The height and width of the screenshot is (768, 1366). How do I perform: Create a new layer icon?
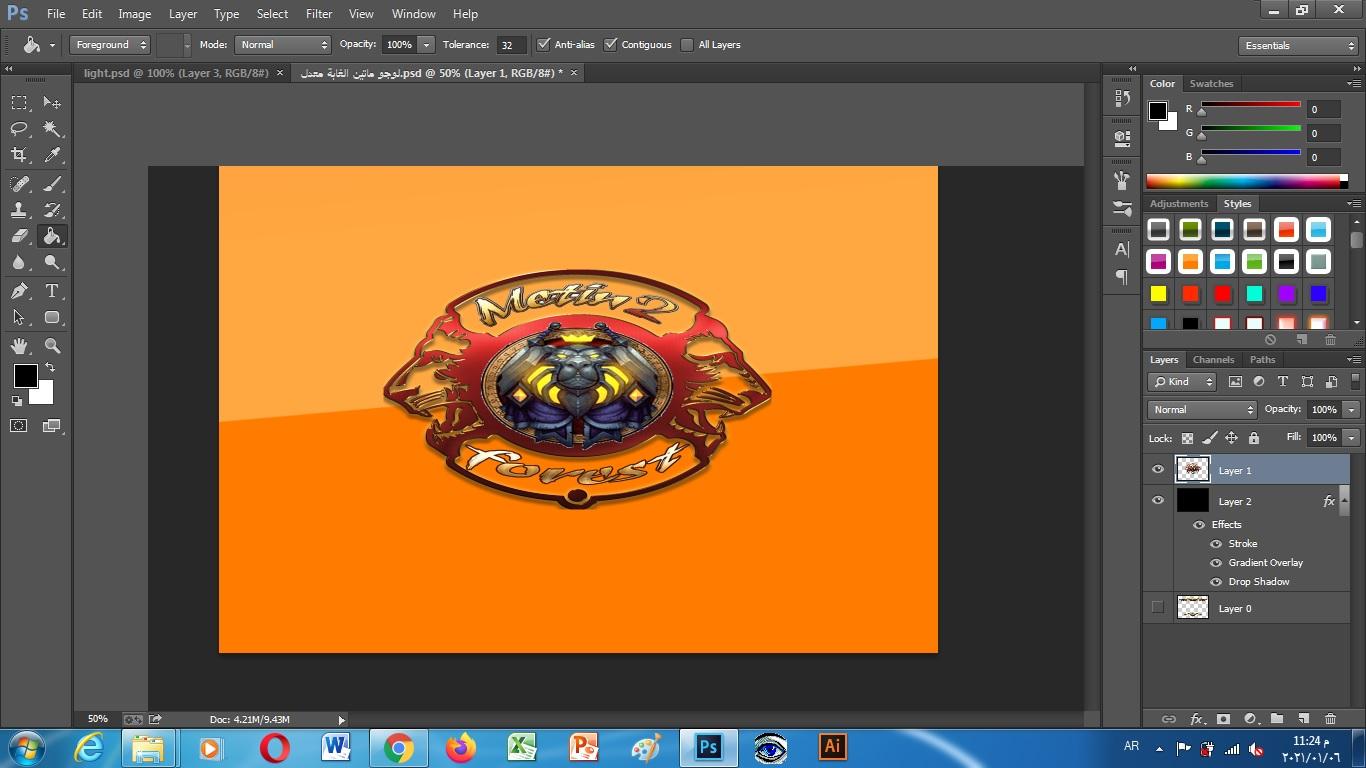click(x=1303, y=719)
